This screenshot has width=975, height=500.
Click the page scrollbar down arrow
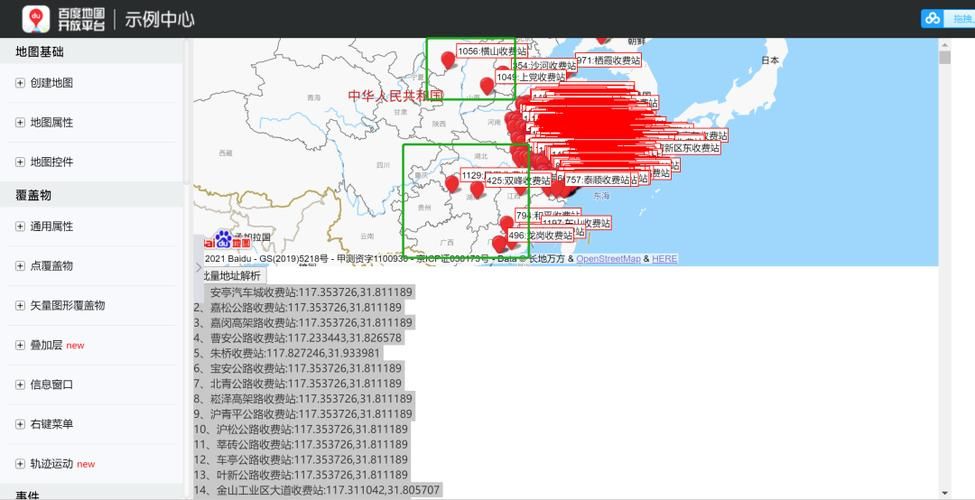click(x=945, y=494)
